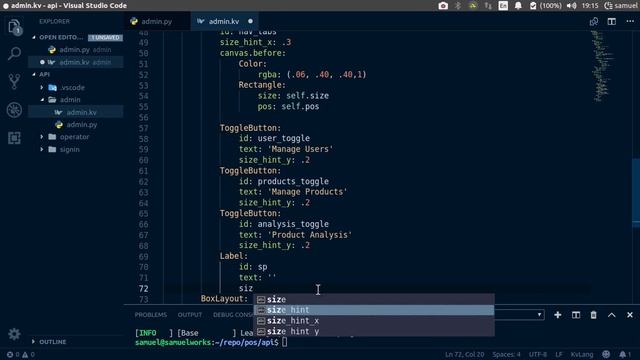This screenshot has height=360, width=640.
Task: Open editor more actions menu
Action: pyautogui.click(x=630, y=21)
